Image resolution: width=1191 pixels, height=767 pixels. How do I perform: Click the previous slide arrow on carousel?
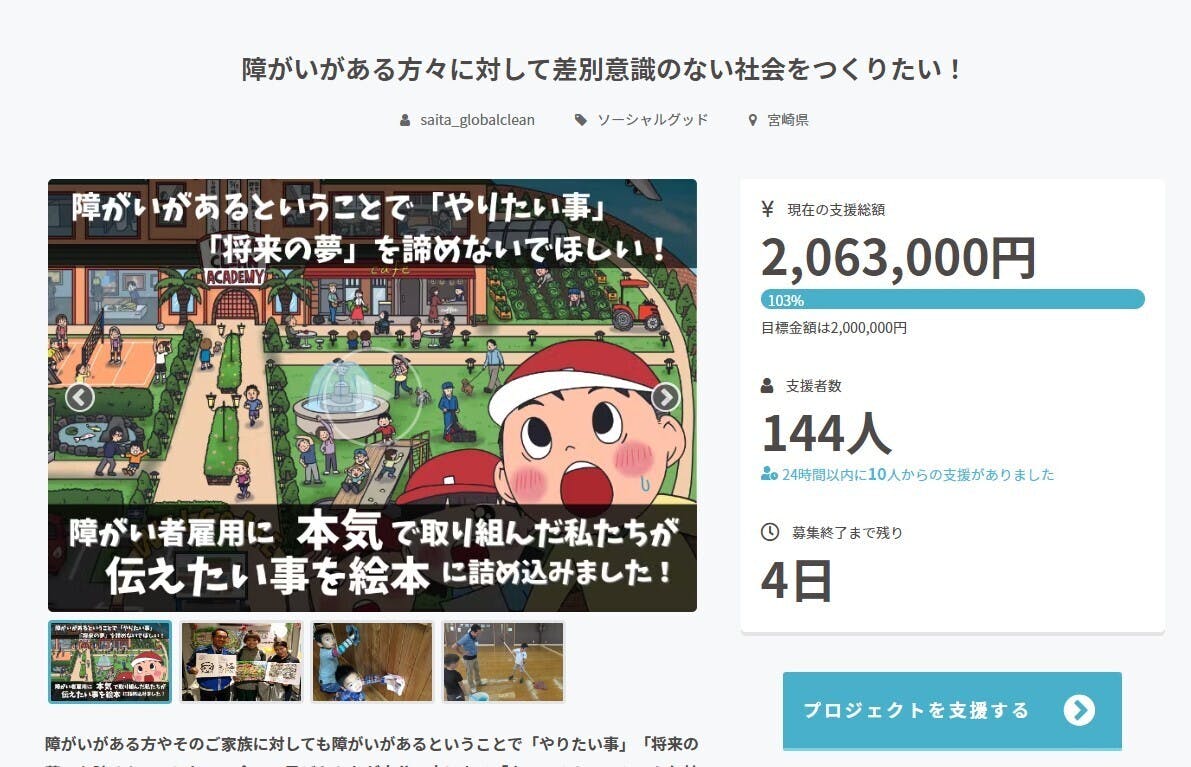point(80,397)
